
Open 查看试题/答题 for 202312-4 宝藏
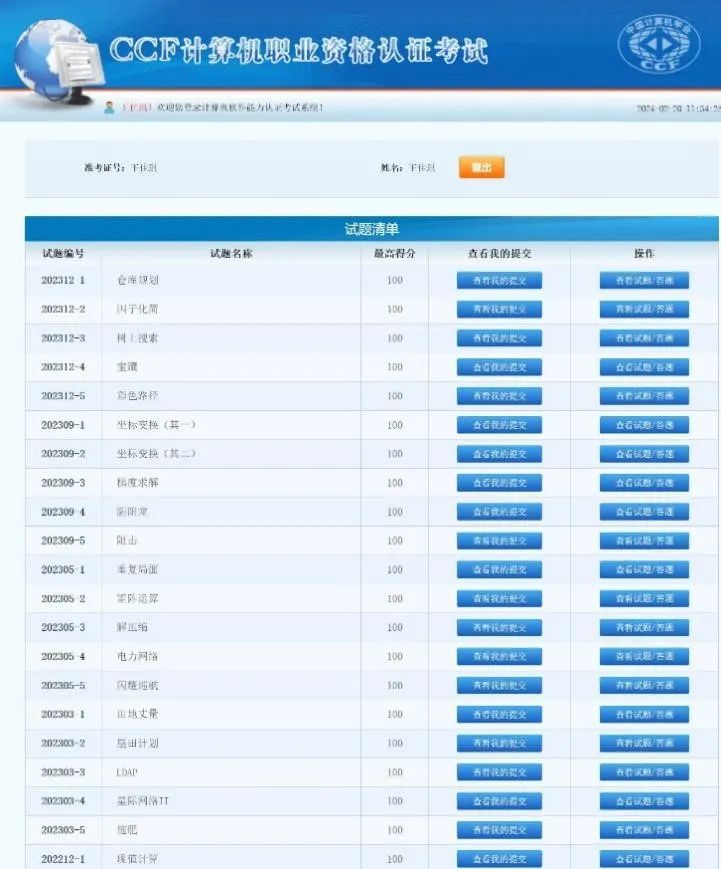click(644, 367)
